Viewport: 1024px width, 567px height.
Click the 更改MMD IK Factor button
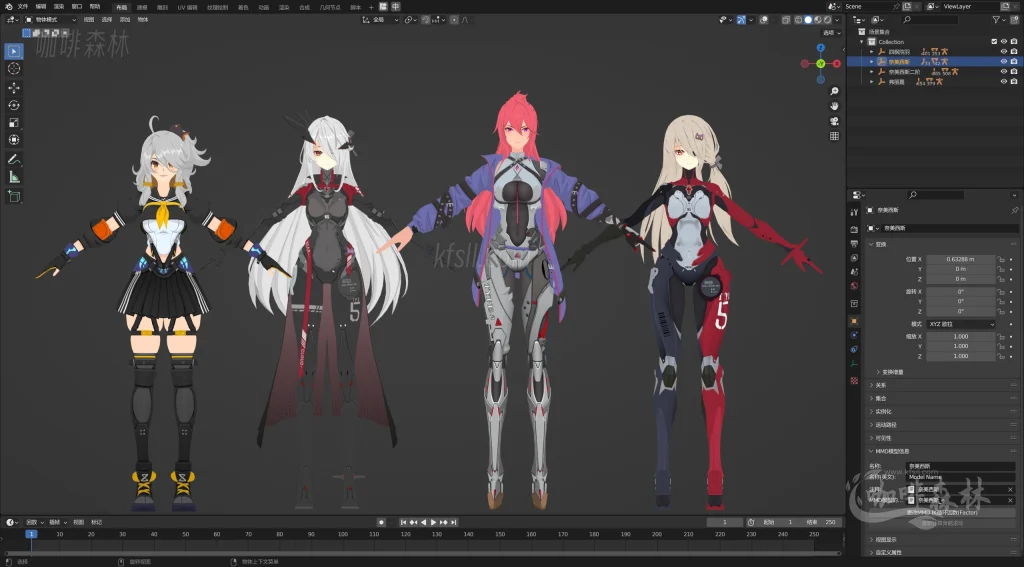point(942,512)
